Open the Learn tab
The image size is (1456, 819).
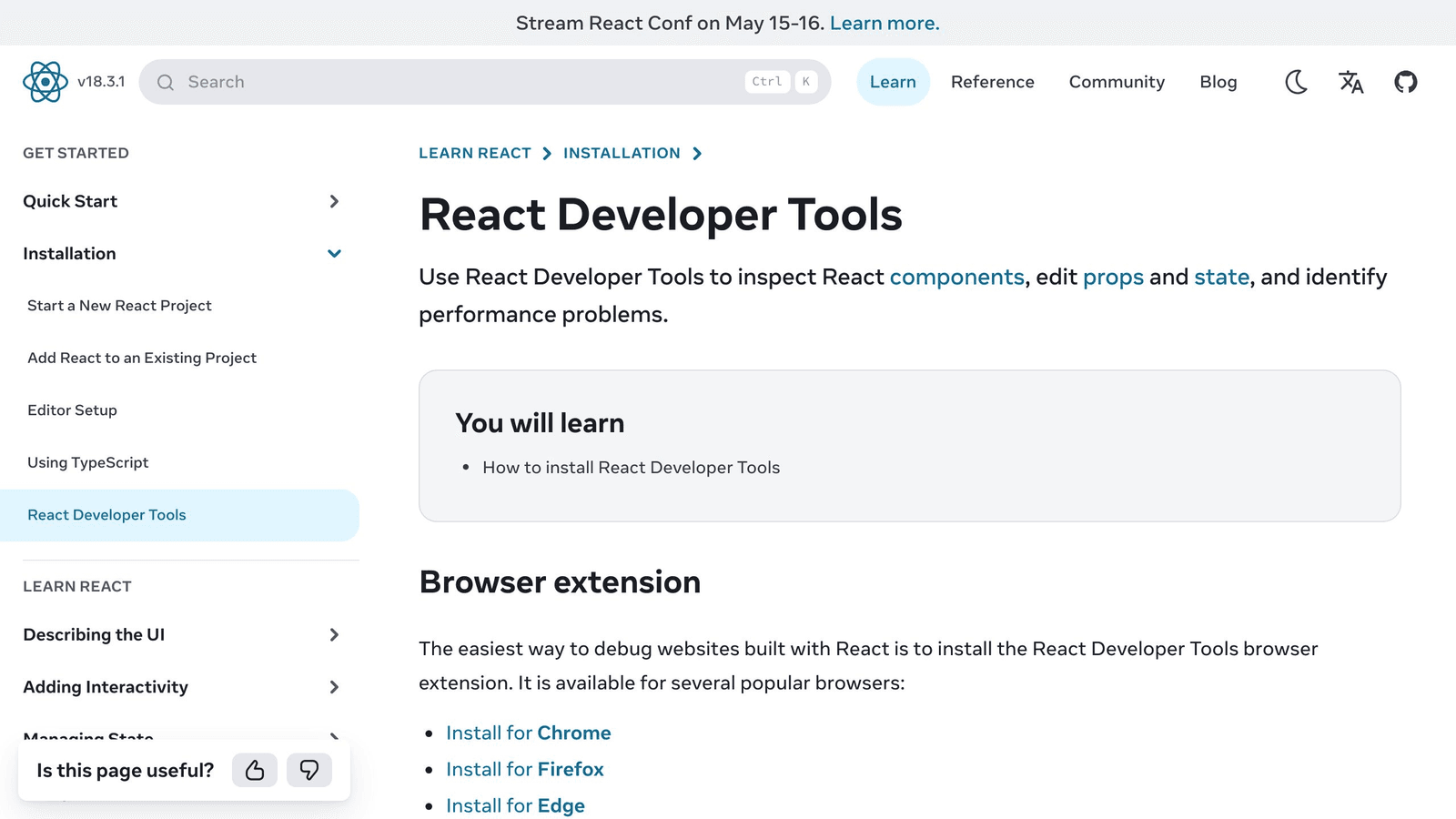893,82
